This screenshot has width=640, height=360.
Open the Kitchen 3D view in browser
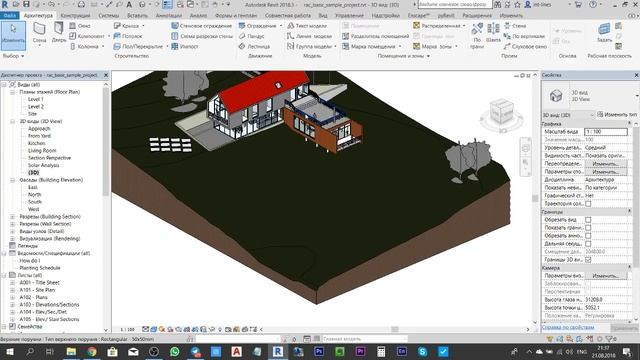(x=36, y=143)
